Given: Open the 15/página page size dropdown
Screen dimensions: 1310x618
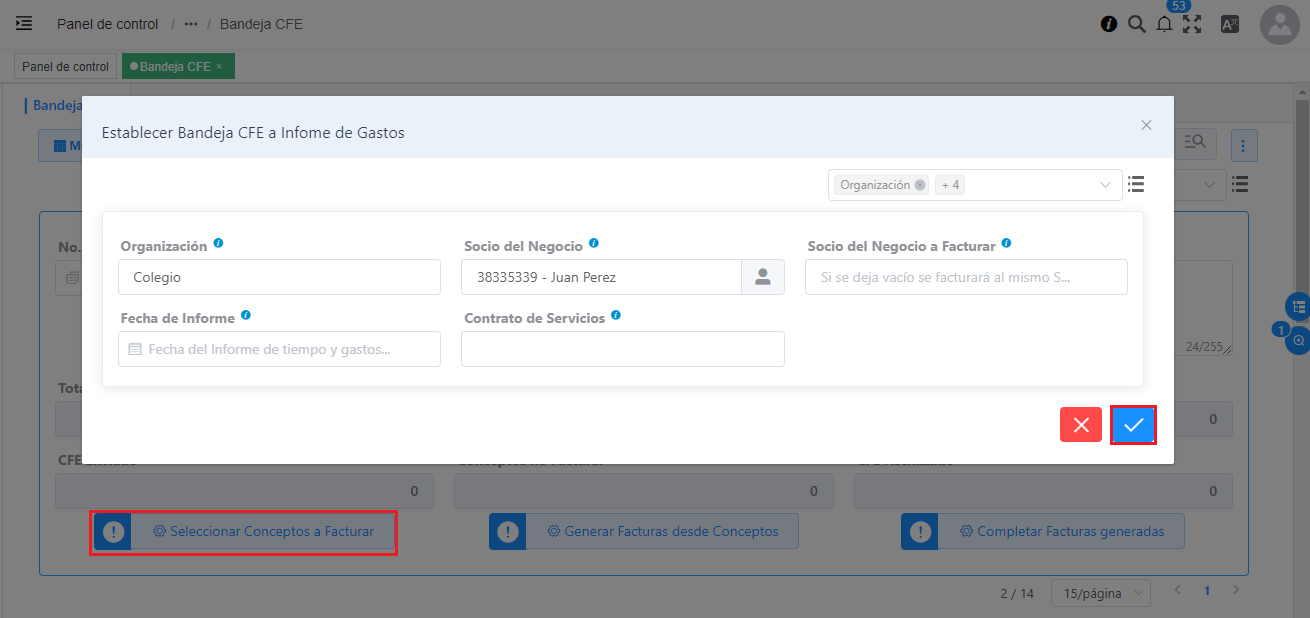Looking at the screenshot, I should 1100,593.
